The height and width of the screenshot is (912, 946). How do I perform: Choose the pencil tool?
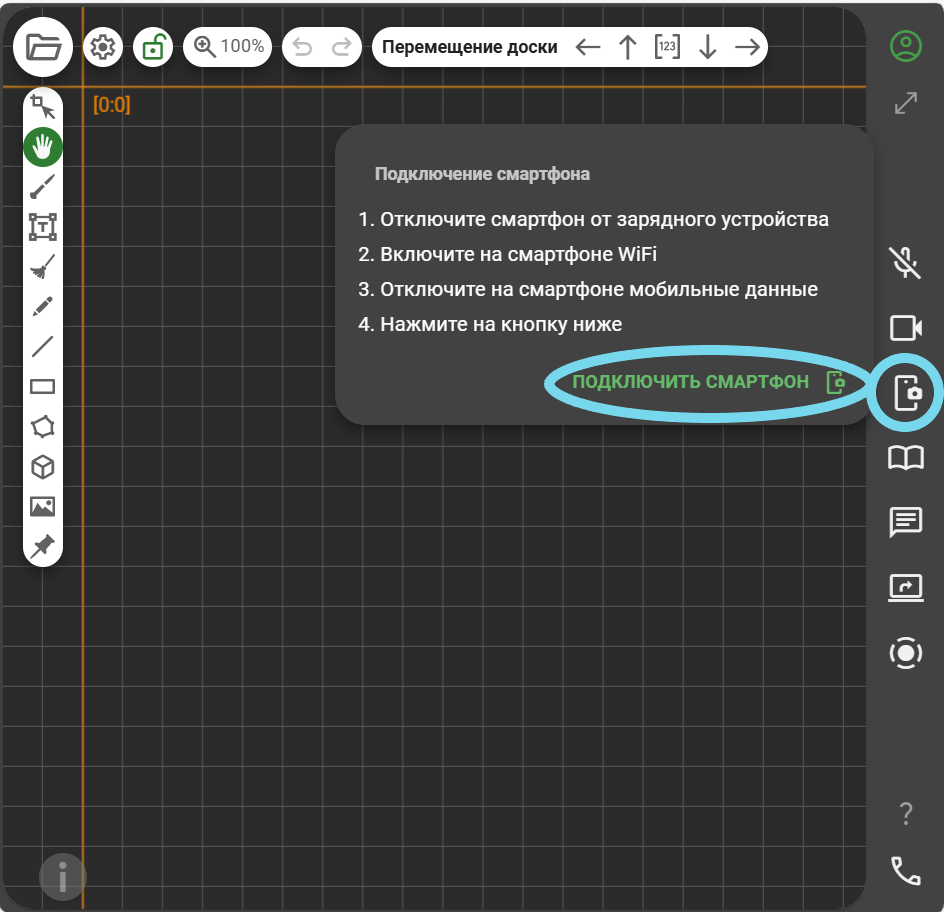pyautogui.click(x=43, y=307)
